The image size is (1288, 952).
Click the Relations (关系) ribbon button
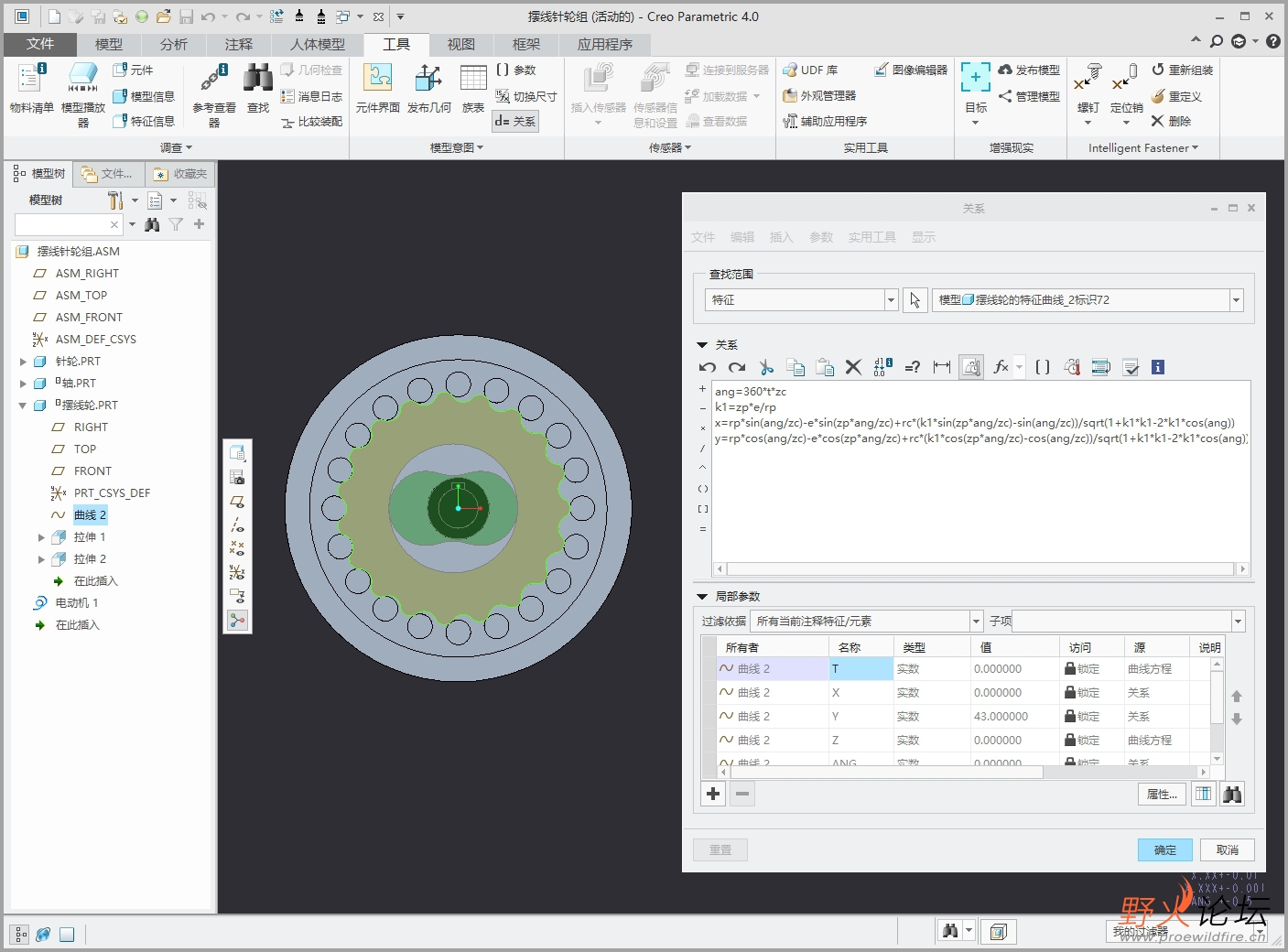[515, 121]
